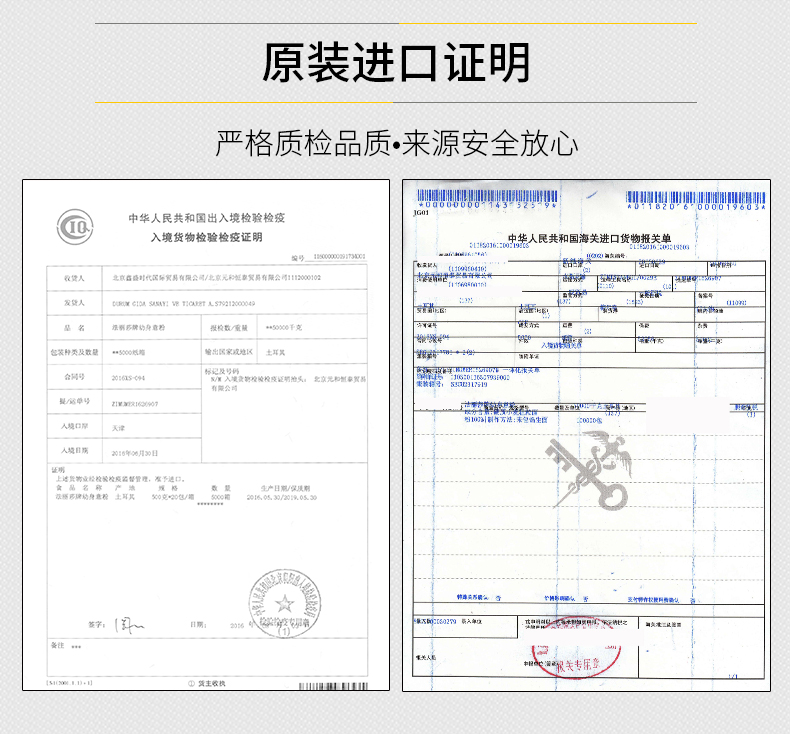Click the value **50000千克
Screen dimensions: 790x734
(284, 327)
